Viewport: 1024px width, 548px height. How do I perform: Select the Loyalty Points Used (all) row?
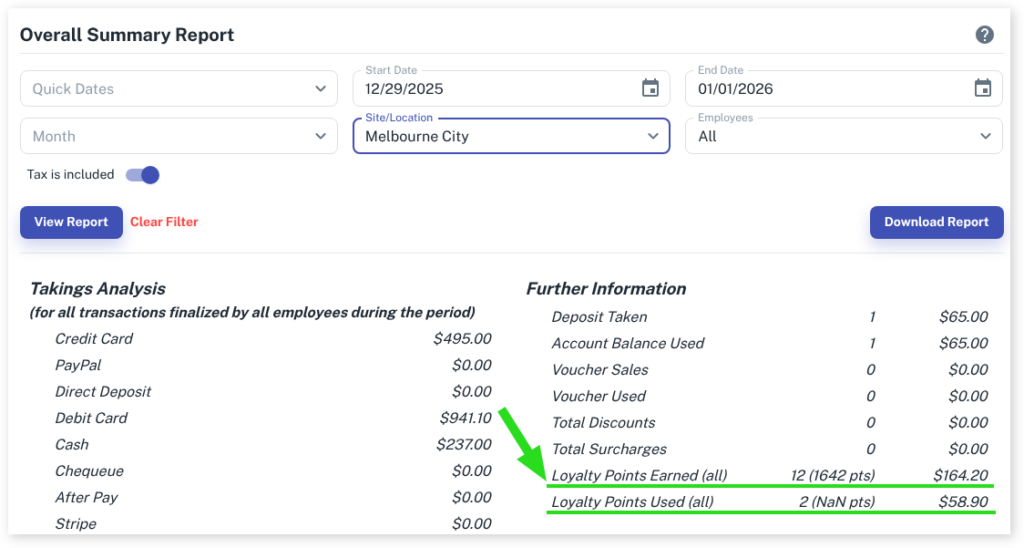click(770, 502)
